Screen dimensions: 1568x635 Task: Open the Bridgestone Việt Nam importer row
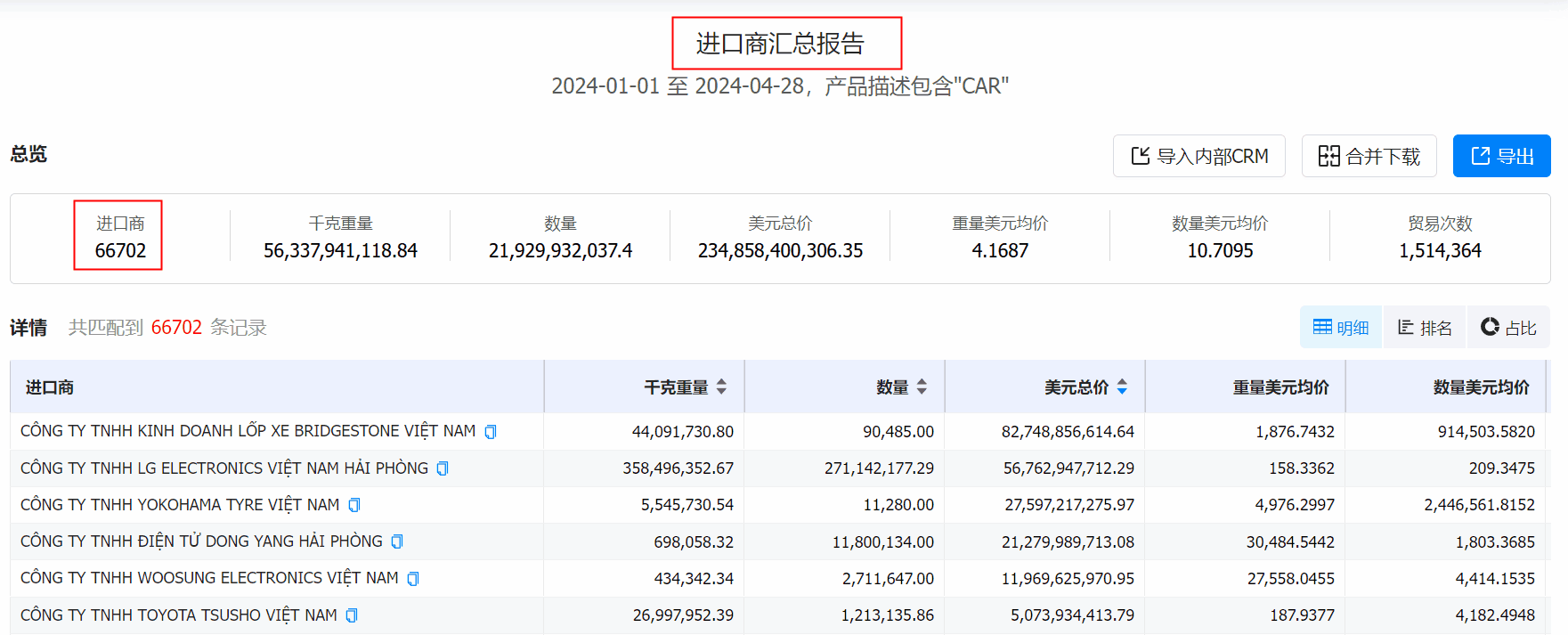[x=248, y=431]
